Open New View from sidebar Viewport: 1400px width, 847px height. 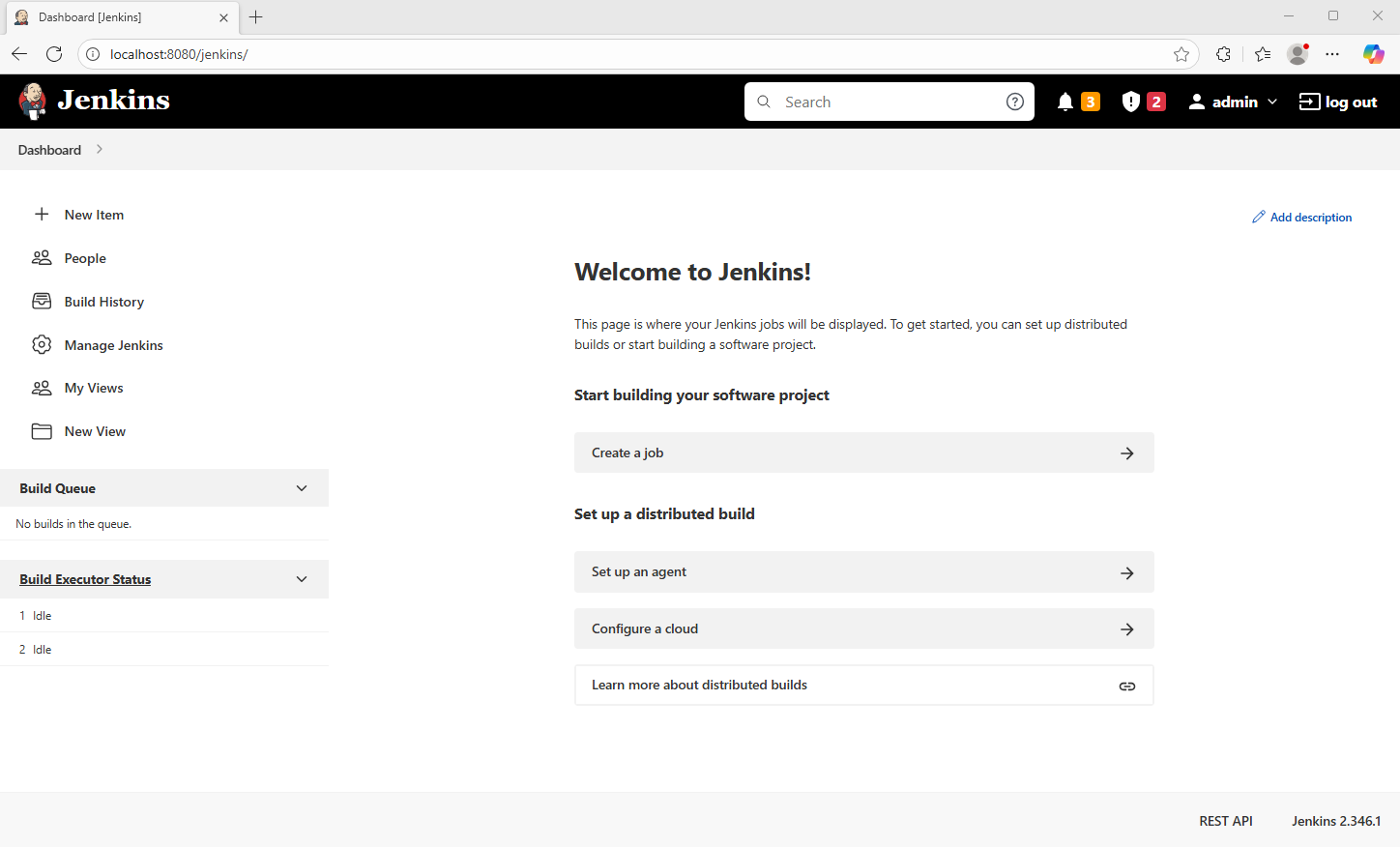pyautogui.click(x=95, y=431)
